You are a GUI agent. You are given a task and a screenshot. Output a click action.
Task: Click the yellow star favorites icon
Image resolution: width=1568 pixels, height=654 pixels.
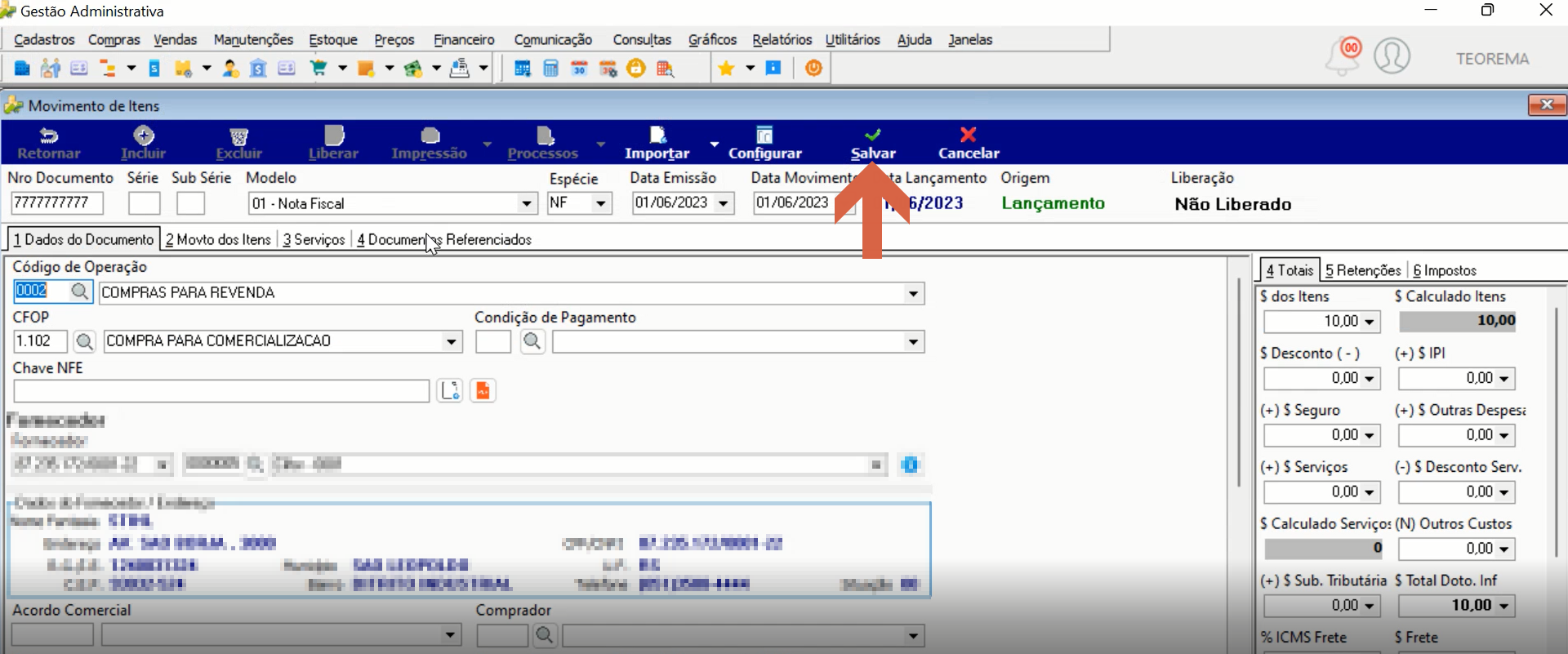pos(726,69)
